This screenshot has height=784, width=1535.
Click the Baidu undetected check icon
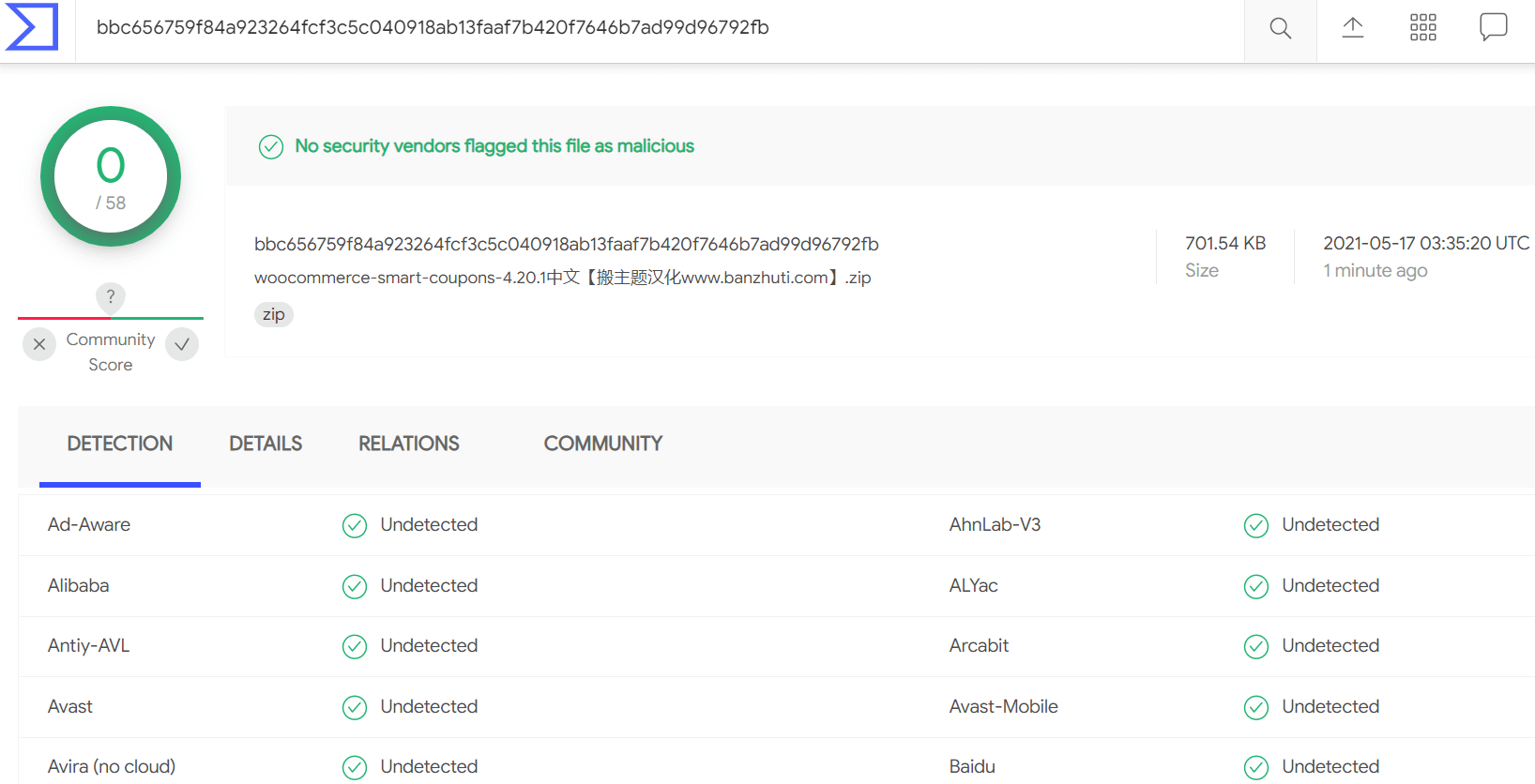1256,768
